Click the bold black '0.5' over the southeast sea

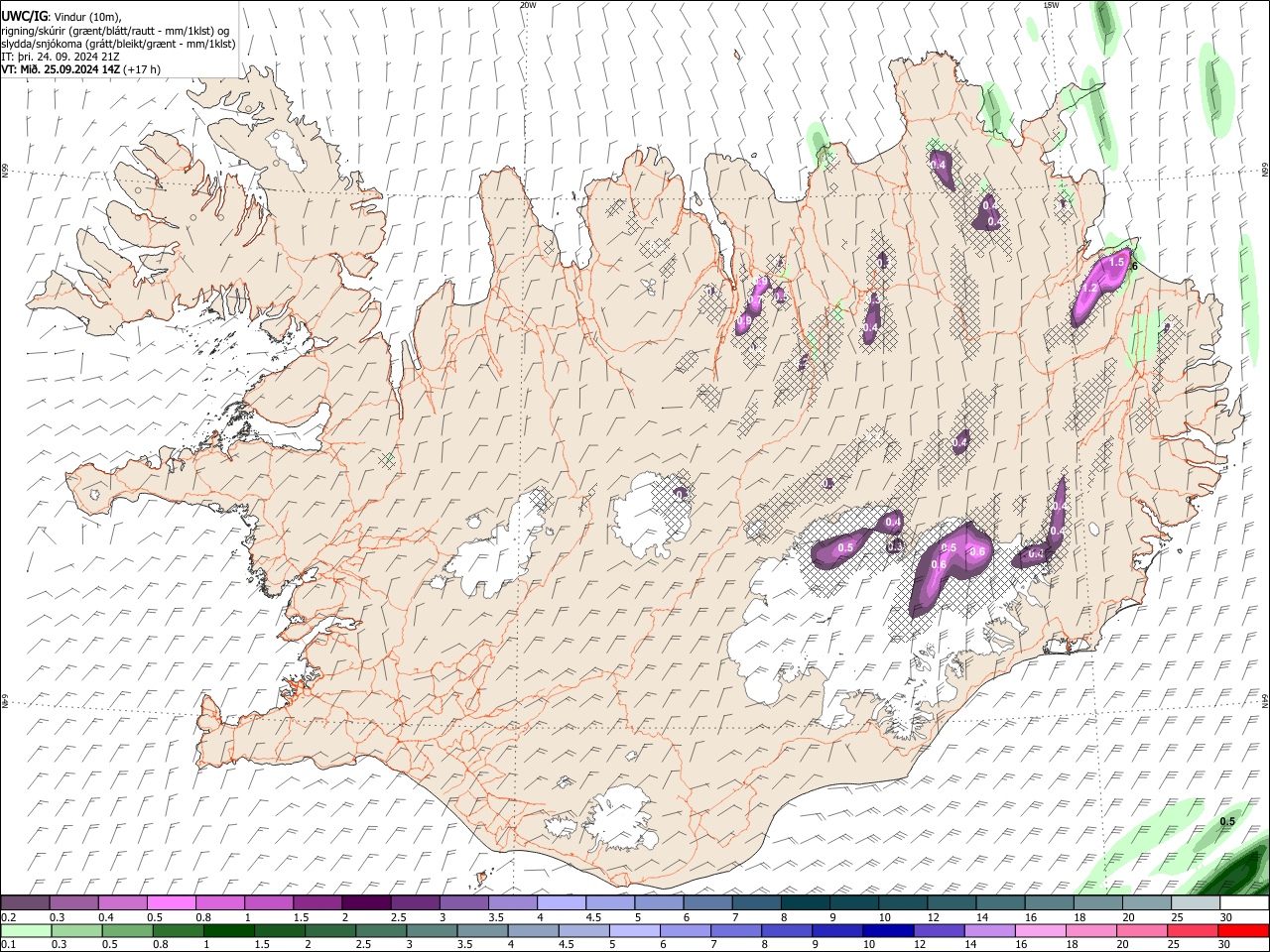click(1227, 821)
